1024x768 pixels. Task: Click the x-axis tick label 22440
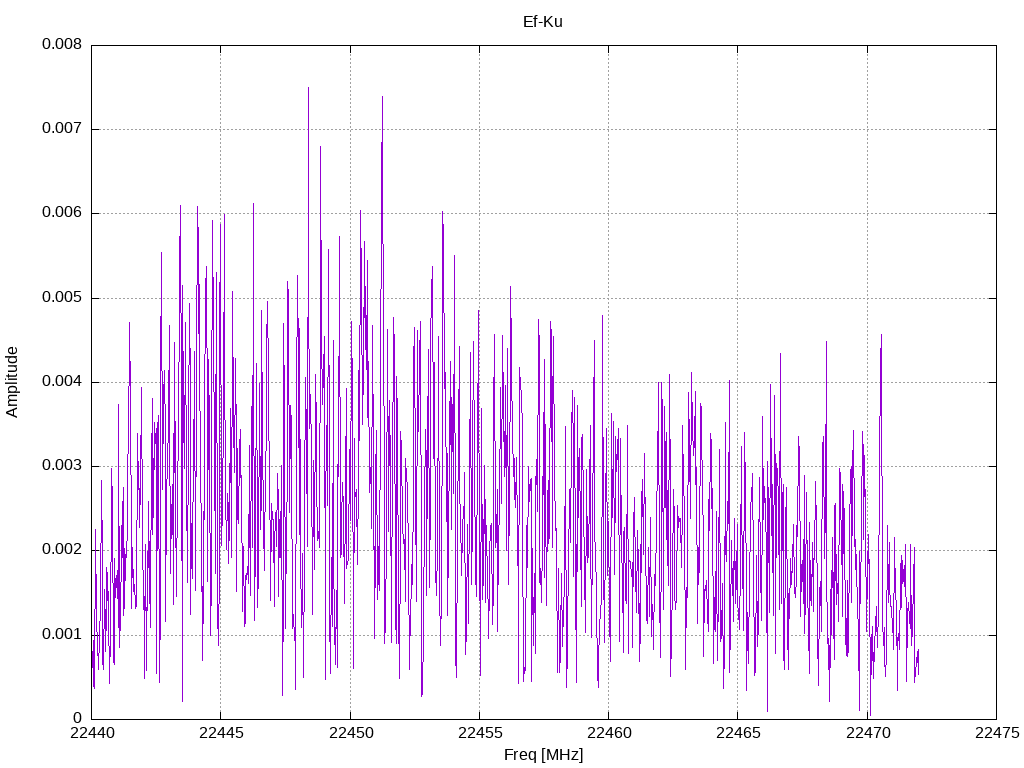click(92, 733)
